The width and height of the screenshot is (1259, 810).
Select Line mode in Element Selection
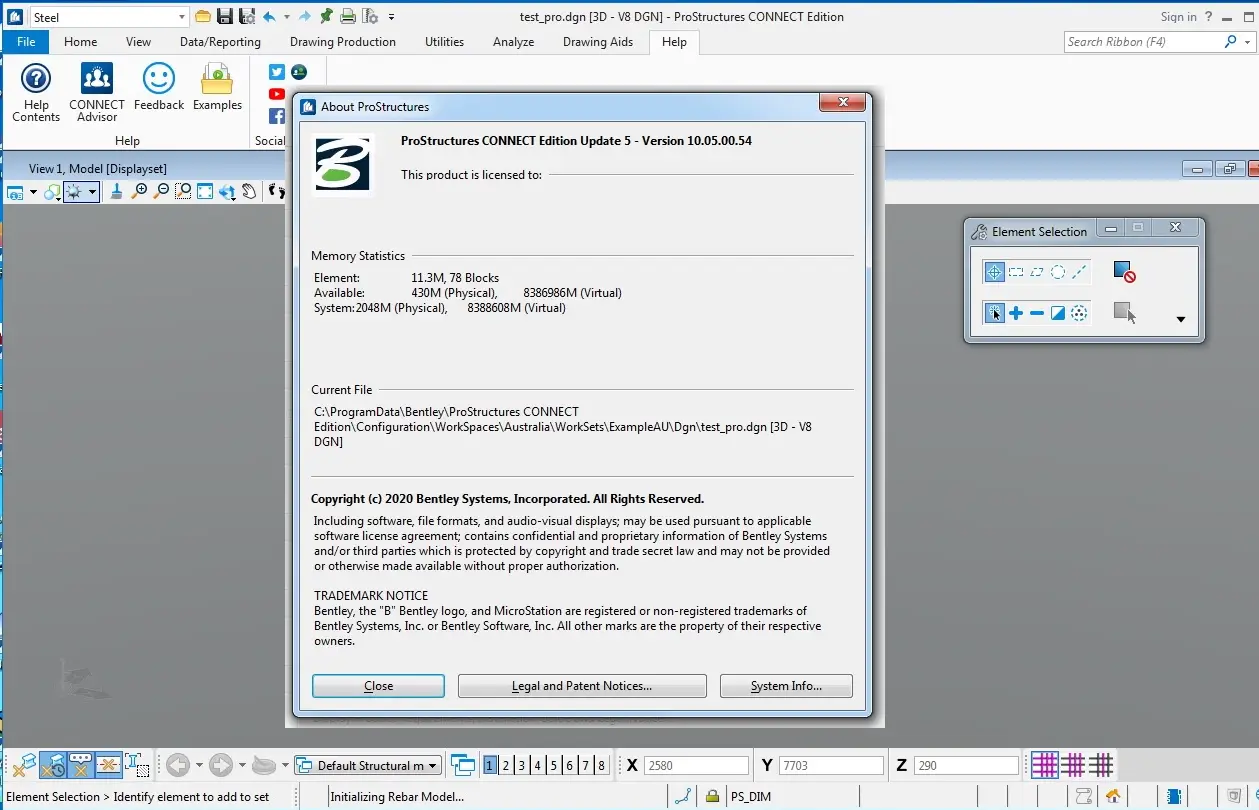click(1079, 272)
